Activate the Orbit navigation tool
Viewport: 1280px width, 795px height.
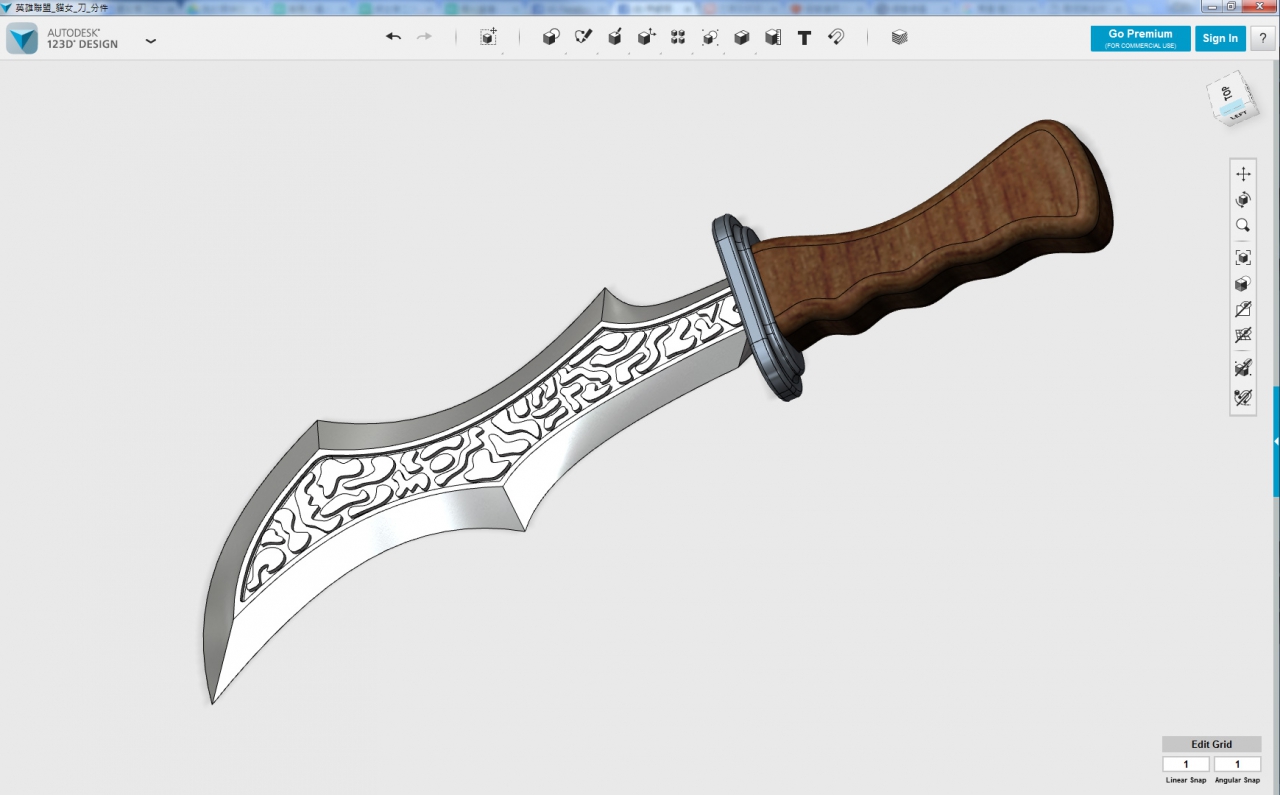tap(1243, 200)
